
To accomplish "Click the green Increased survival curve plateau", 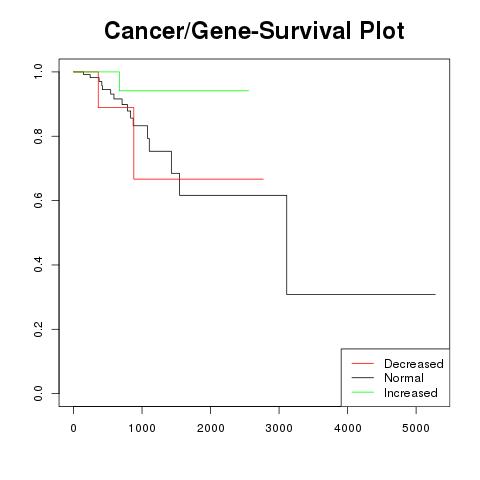I will pos(184,90).
